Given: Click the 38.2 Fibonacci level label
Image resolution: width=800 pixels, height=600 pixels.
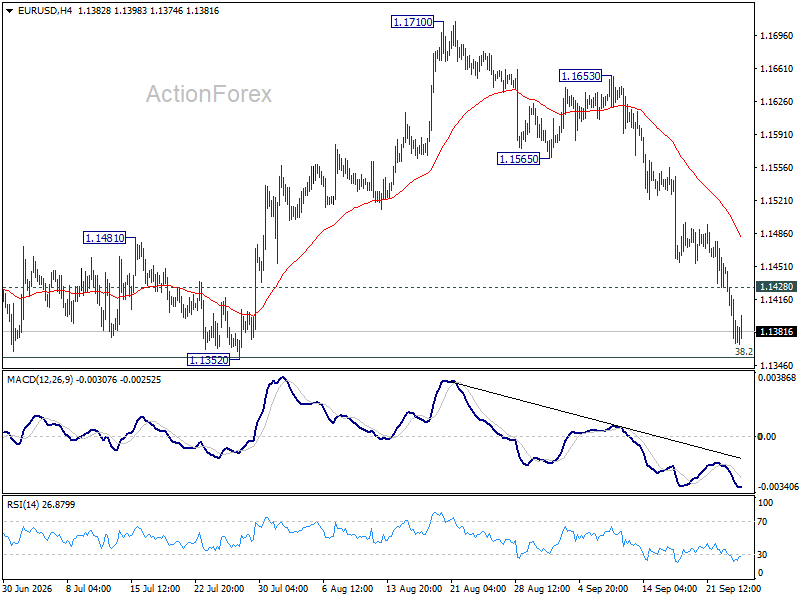Looking at the screenshot, I should pyautogui.click(x=744, y=352).
